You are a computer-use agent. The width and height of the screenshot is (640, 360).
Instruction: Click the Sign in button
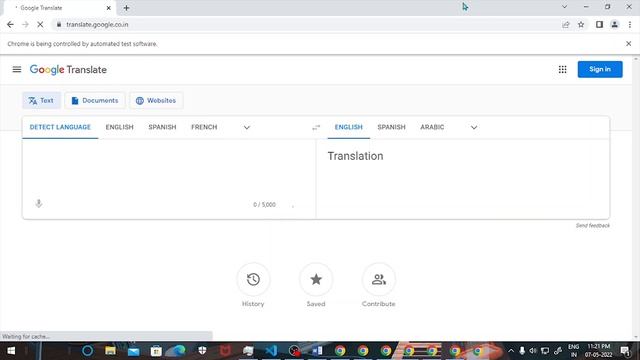tap(600, 69)
